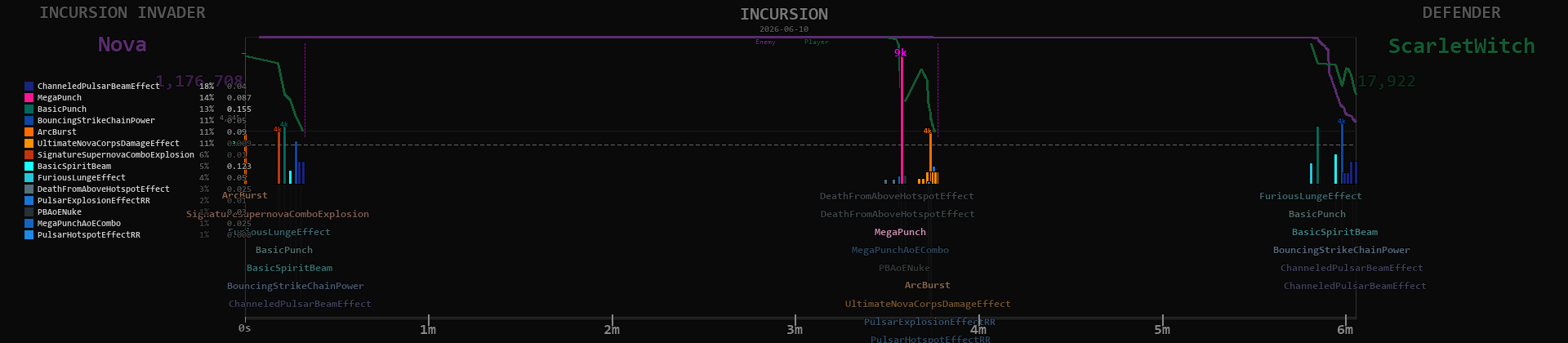The image size is (1568, 343).
Task: Select the ArcBurst label near the 4m mark
Action: click(x=927, y=285)
